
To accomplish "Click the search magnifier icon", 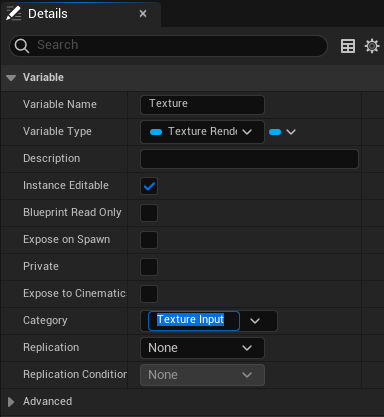I will pyautogui.click(x=22, y=46).
